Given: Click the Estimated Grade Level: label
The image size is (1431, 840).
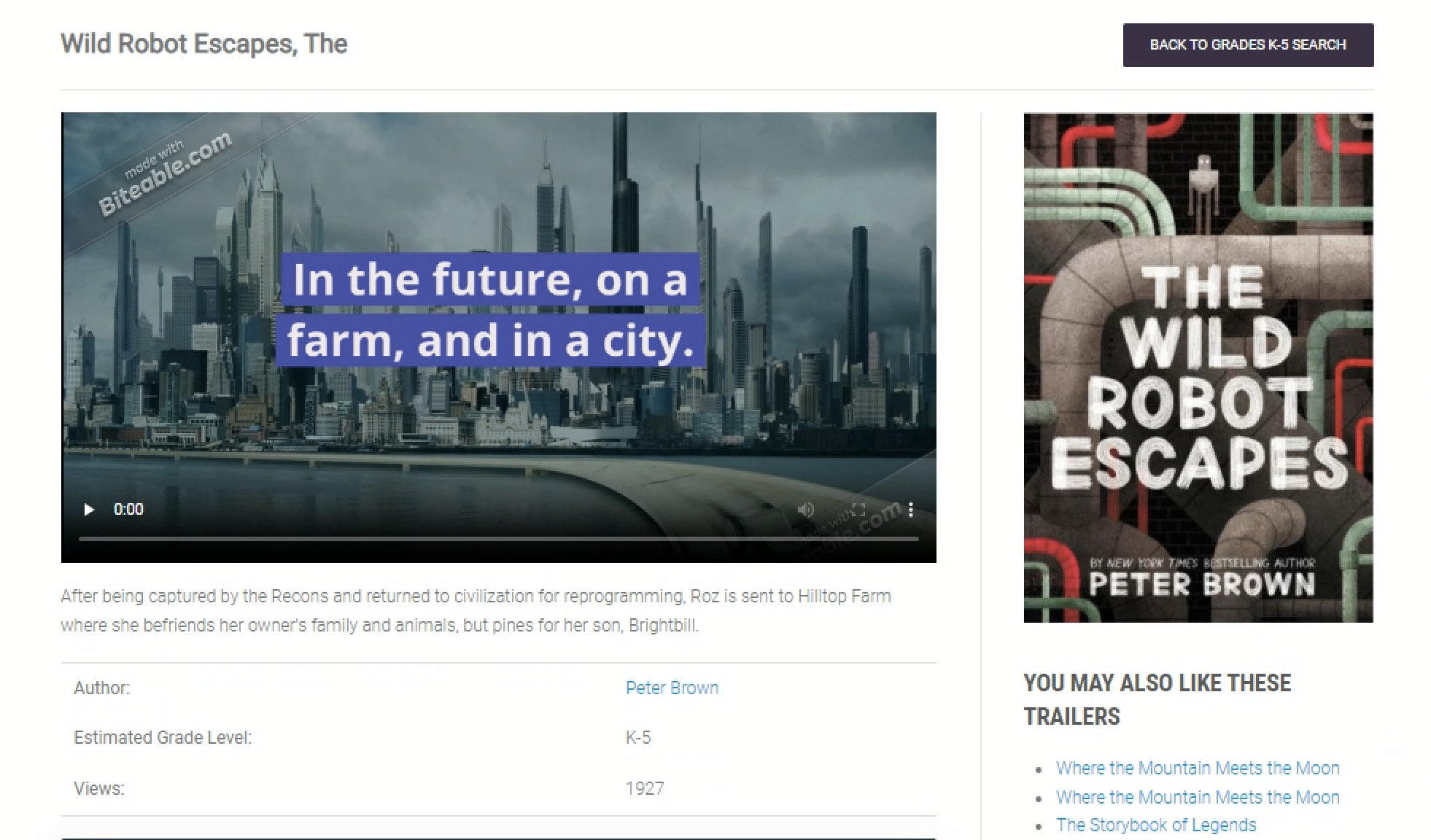Looking at the screenshot, I should click(x=163, y=737).
